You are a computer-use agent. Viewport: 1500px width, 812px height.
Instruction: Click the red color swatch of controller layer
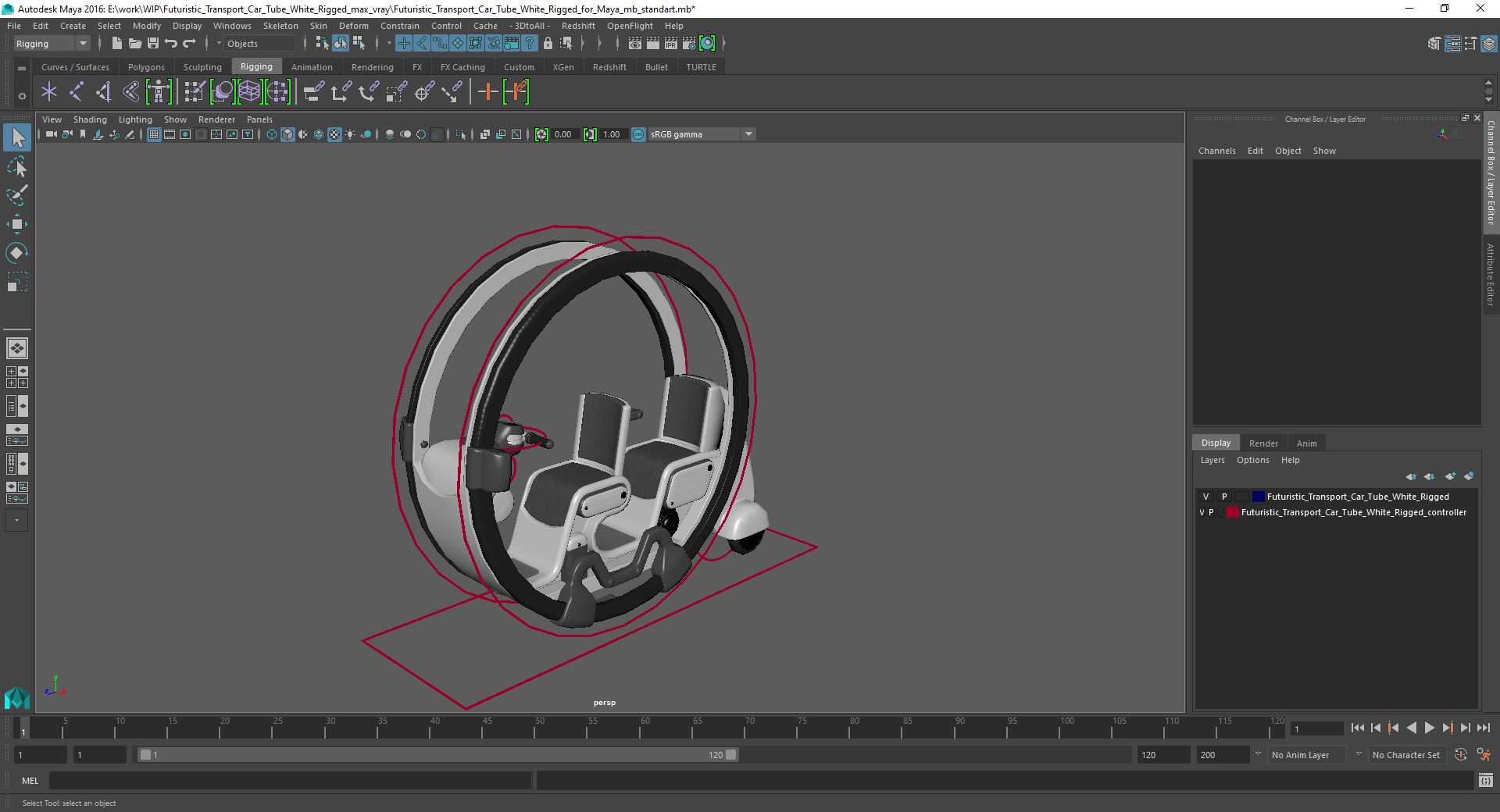(1232, 512)
